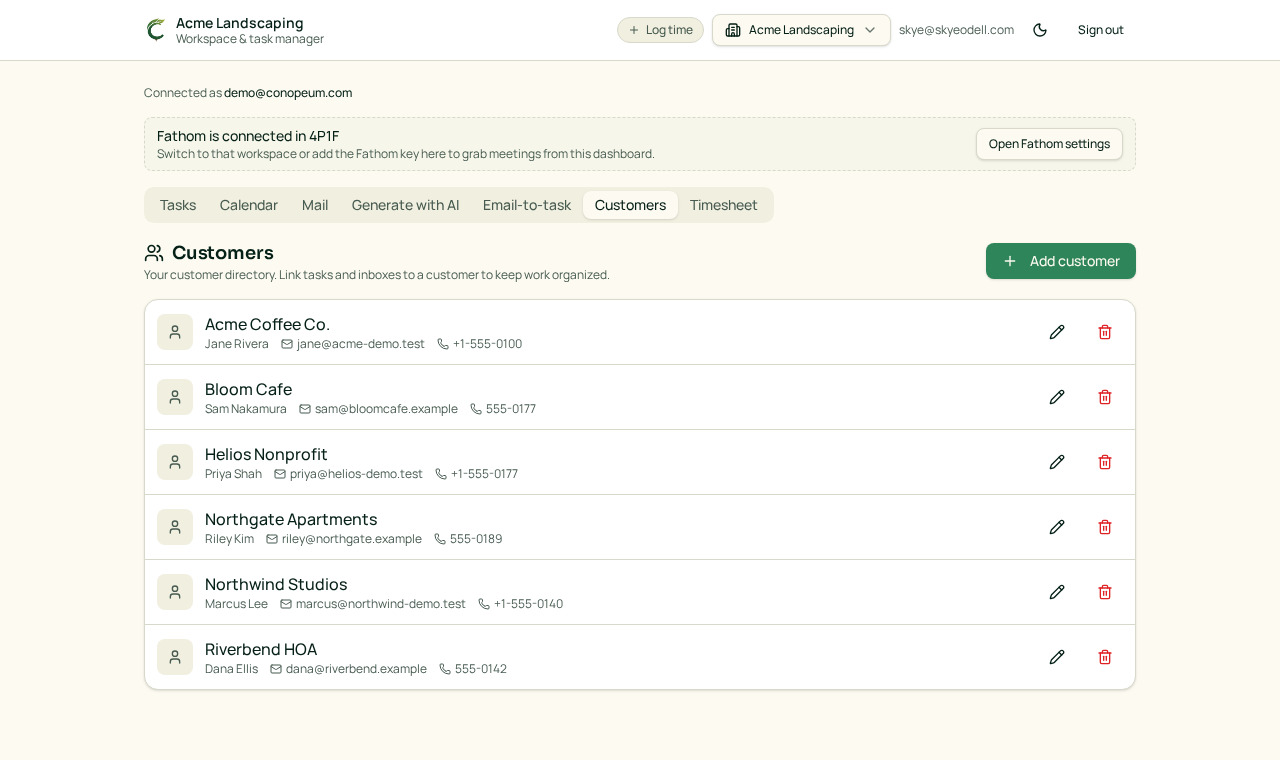Open the Calendar tab
Screen dimensions: 1280x760
[249, 205]
